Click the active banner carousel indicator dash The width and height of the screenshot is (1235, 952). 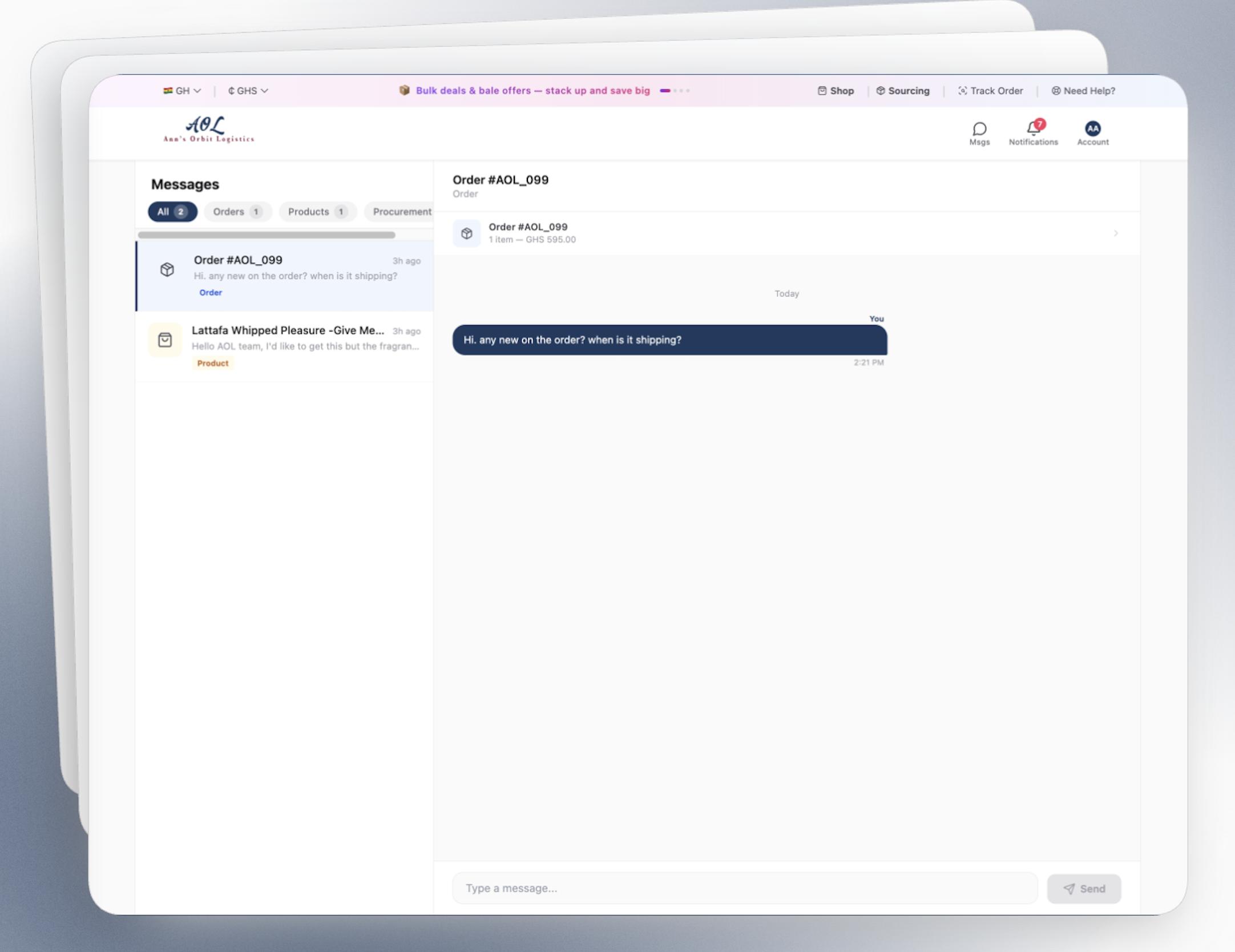coord(665,91)
